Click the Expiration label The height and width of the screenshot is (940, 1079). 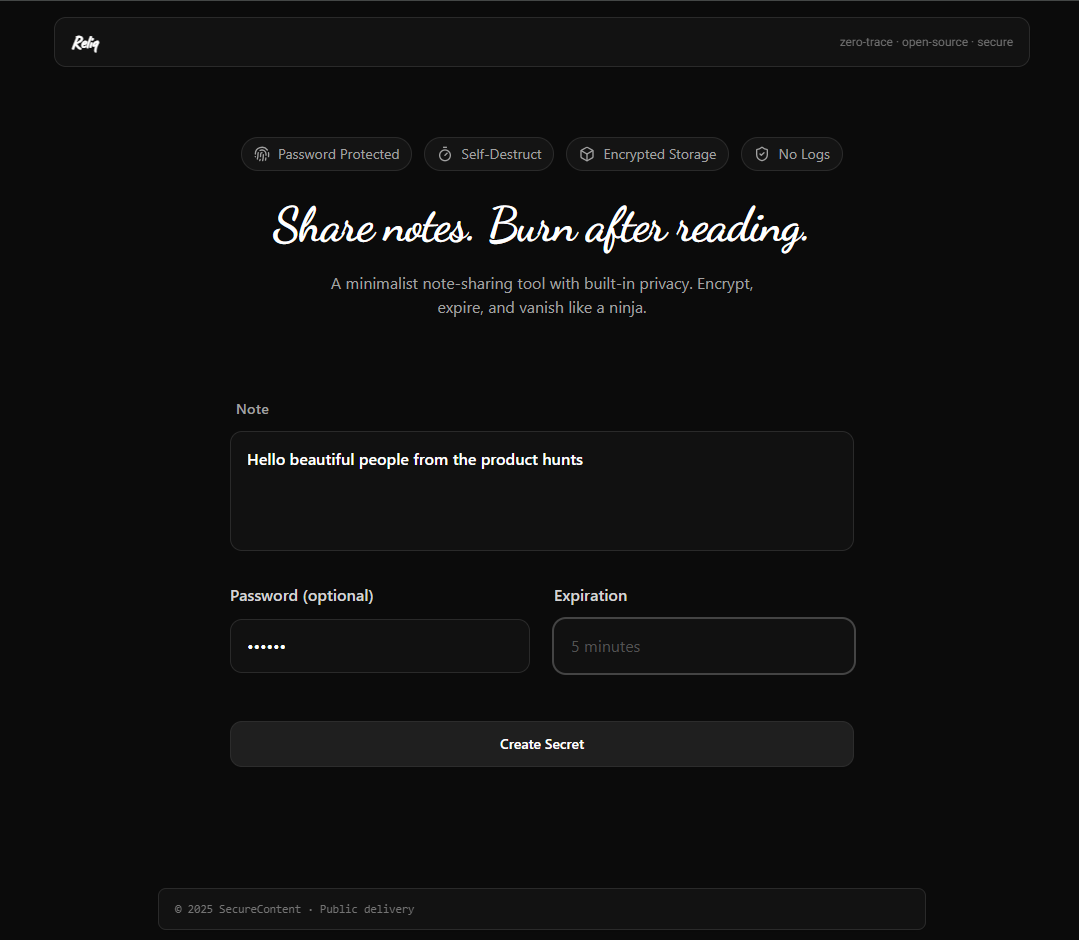pos(590,595)
